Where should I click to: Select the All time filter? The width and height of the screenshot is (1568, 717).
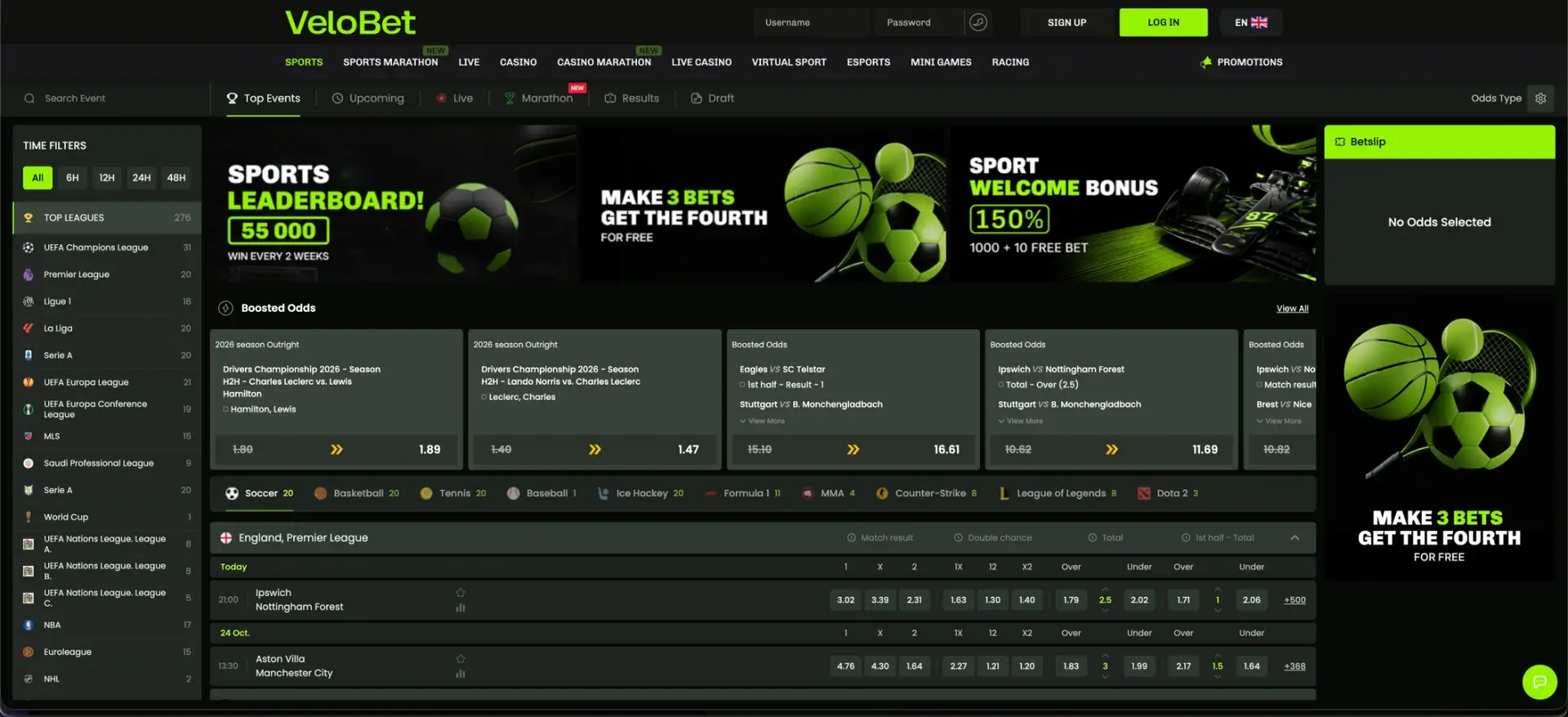(x=38, y=177)
